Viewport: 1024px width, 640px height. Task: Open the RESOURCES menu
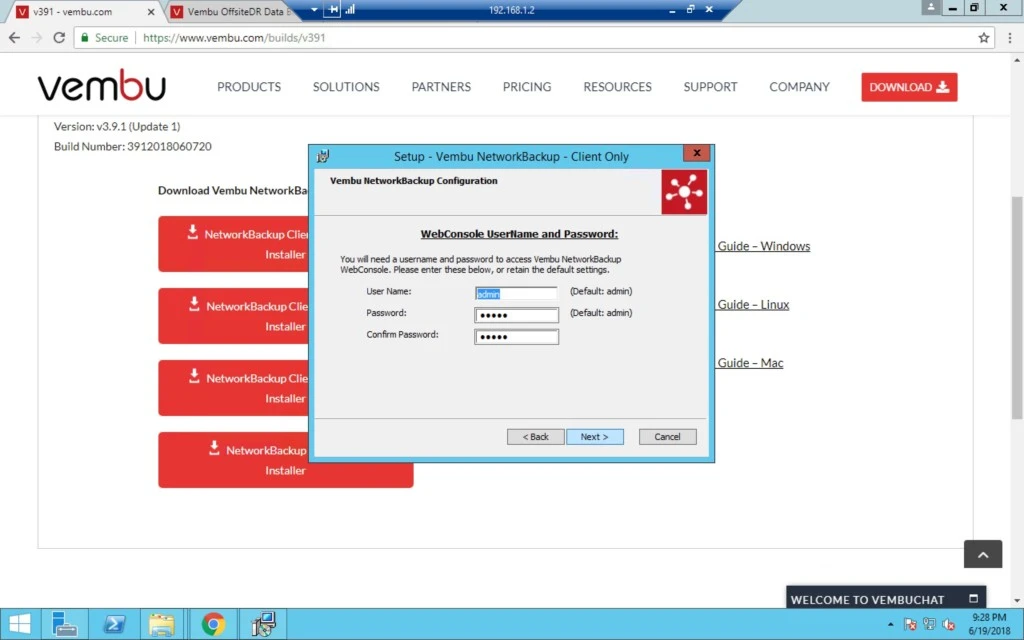[x=617, y=87]
